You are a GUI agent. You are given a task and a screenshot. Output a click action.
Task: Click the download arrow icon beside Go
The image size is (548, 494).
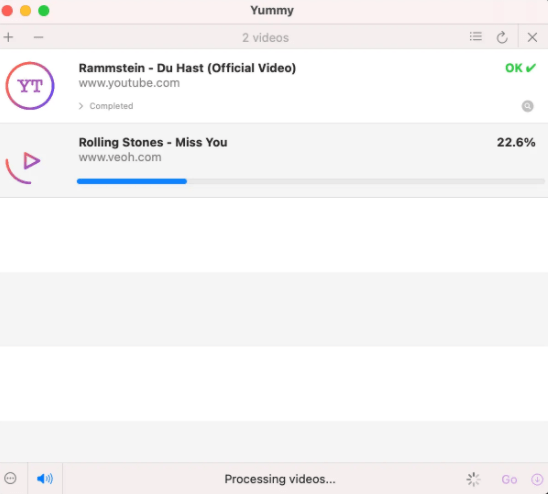pos(537,479)
